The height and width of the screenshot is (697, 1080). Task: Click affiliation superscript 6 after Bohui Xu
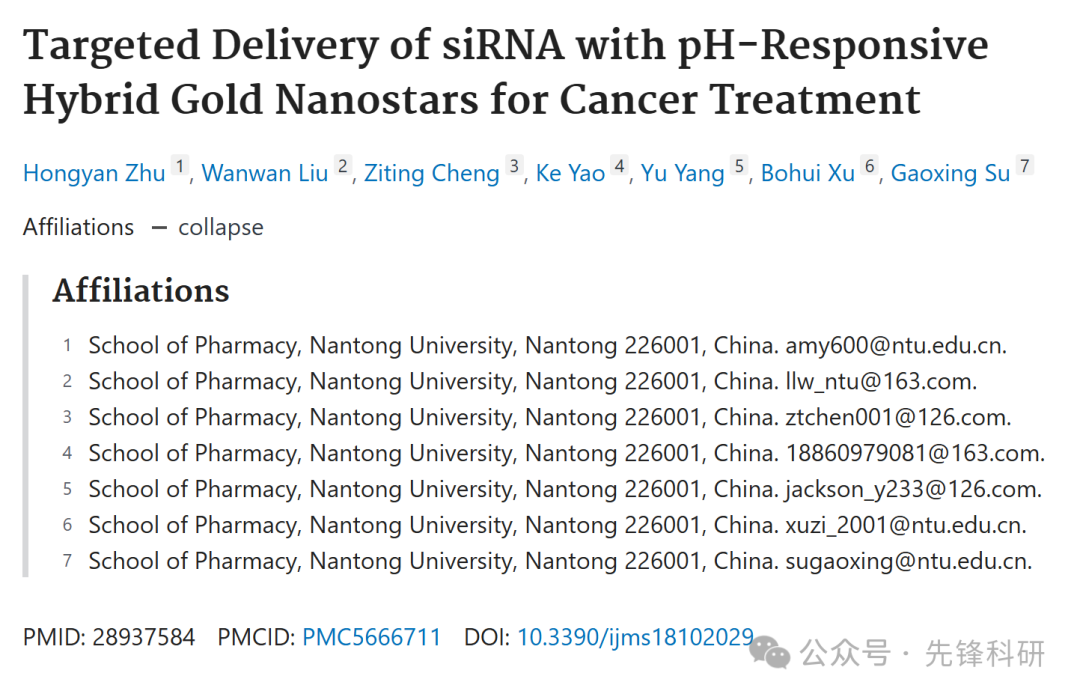[869, 166]
